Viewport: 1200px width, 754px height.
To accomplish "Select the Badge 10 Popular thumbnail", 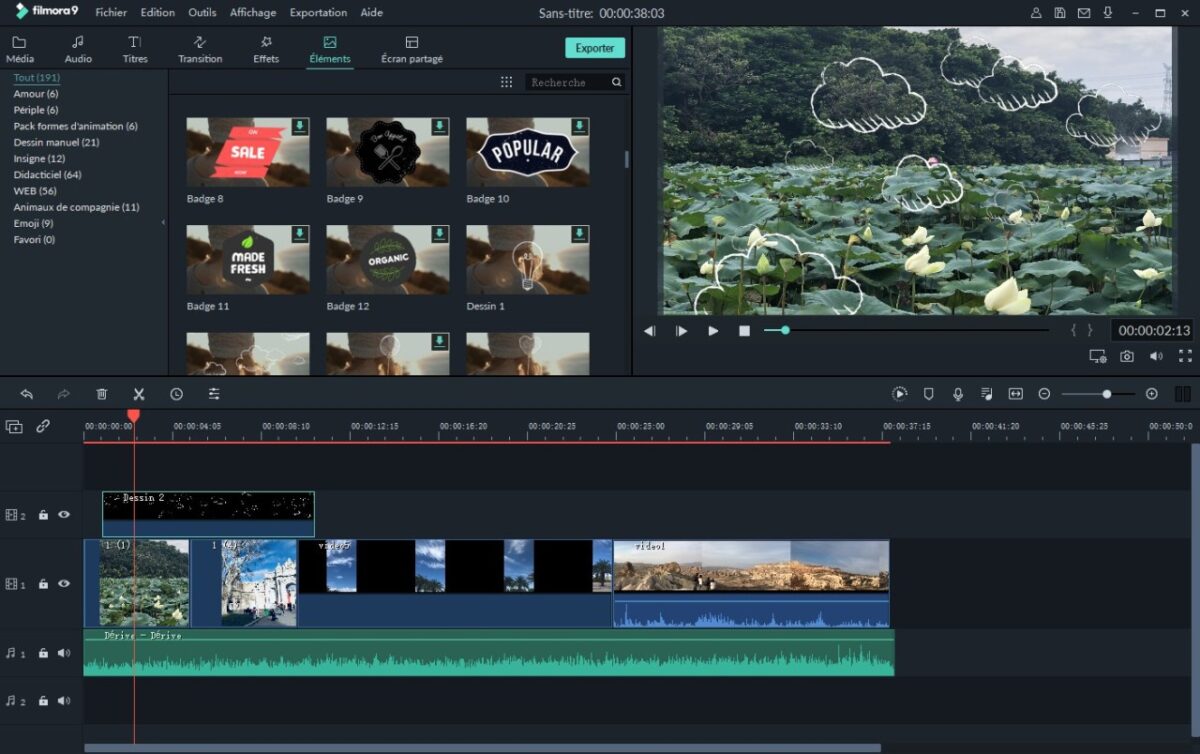I will pos(527,153).
